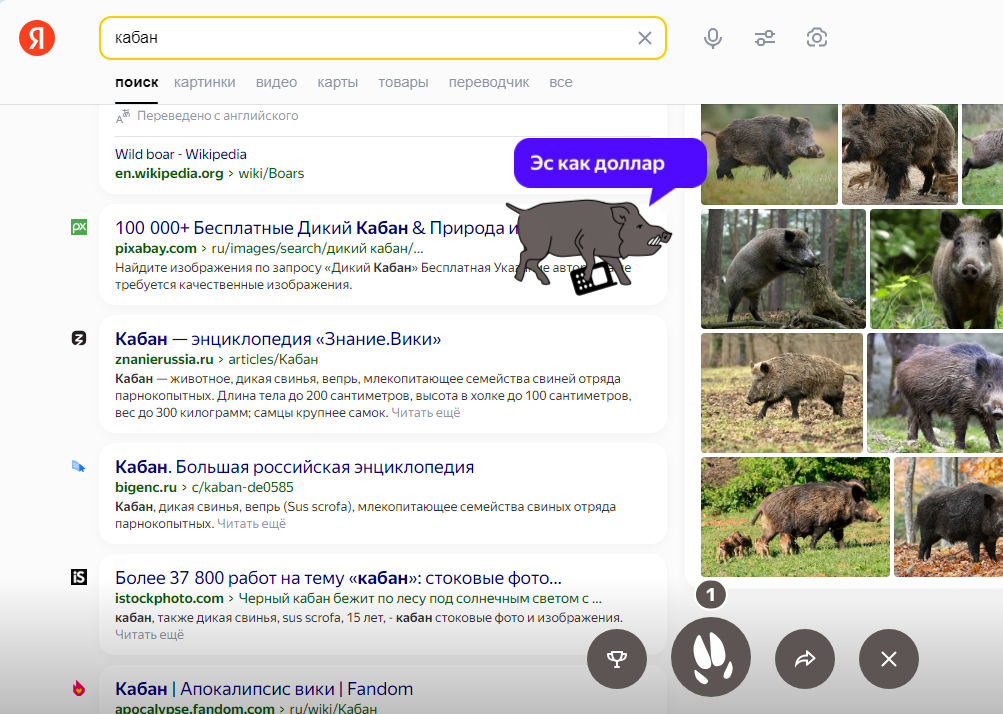Click the pixabay favicon
The height and width of the screenshot is (714, 1003).
click(79, 227)
